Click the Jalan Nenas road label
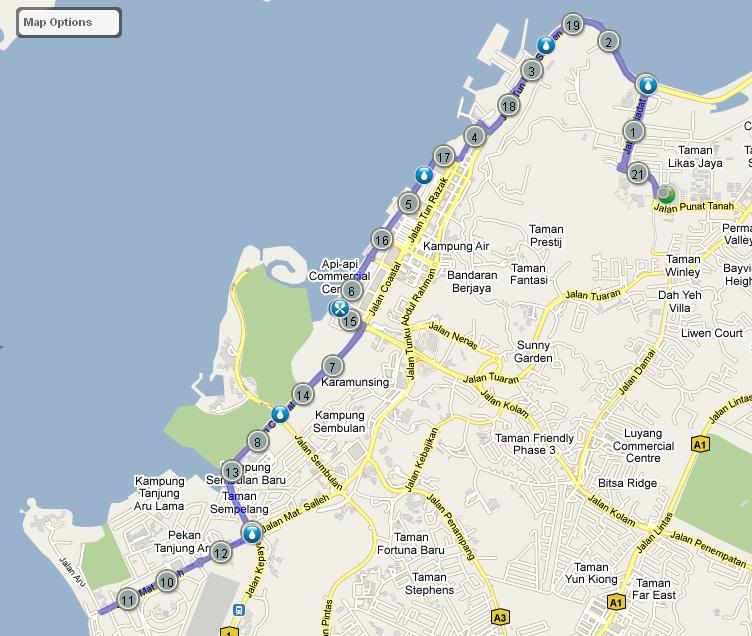This screenshot has width=752, height=636. (x=453, y=336)
